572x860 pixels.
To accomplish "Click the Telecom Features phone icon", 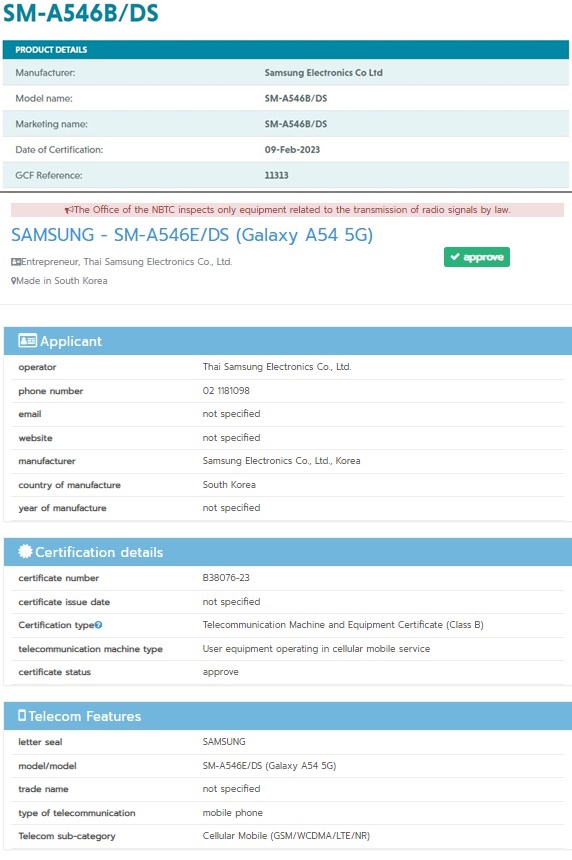I will coord(22,715).
